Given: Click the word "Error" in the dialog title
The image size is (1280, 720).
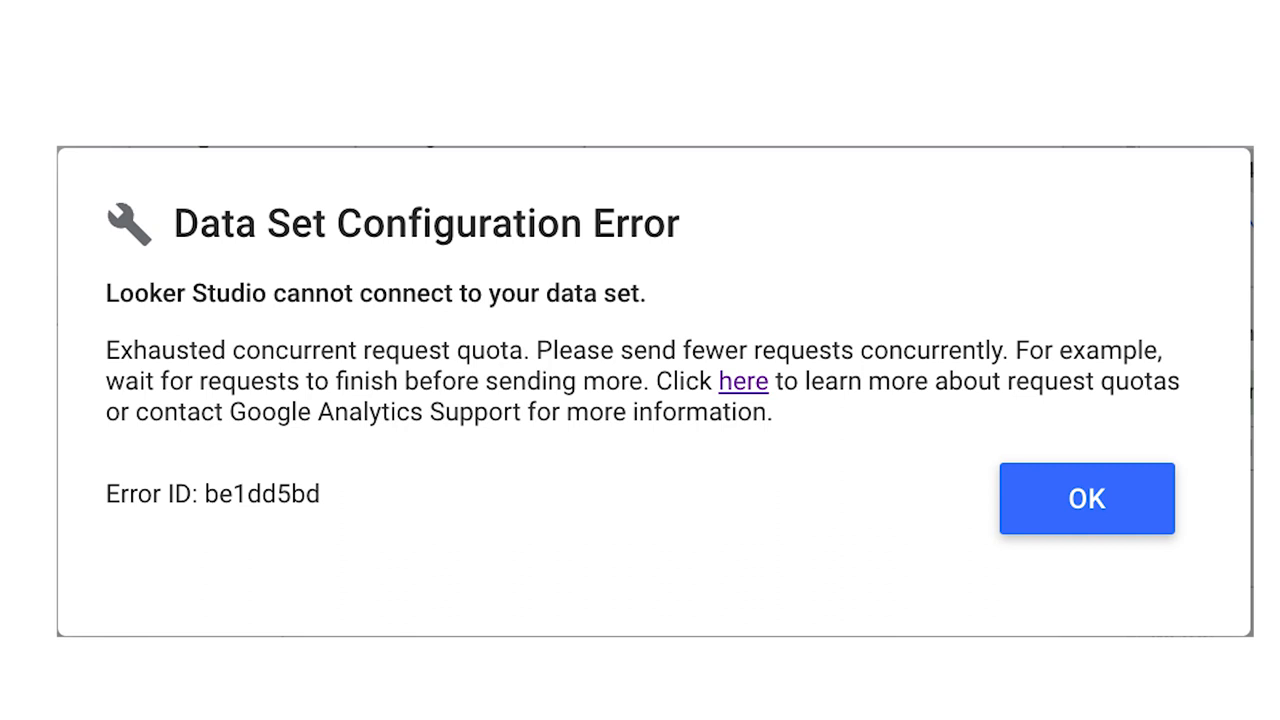Looking at the screenshot, I should point(636,223).
